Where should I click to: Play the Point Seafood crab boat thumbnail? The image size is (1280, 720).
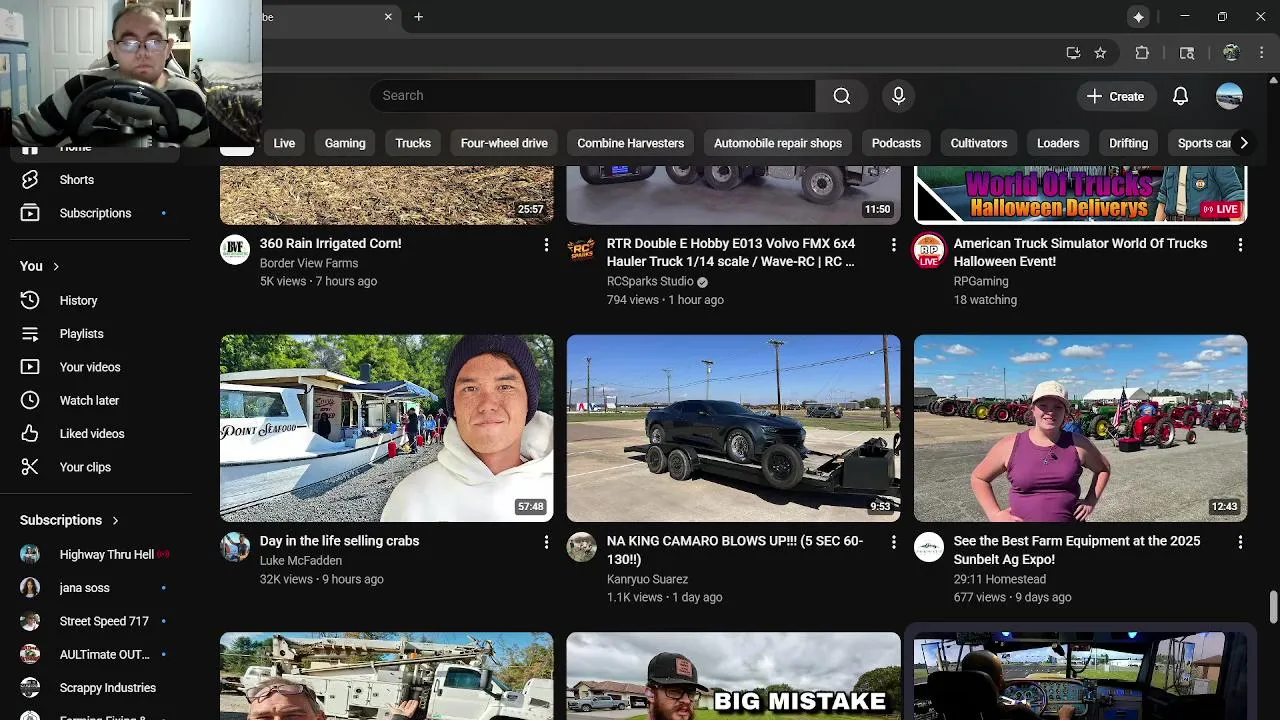386,428
